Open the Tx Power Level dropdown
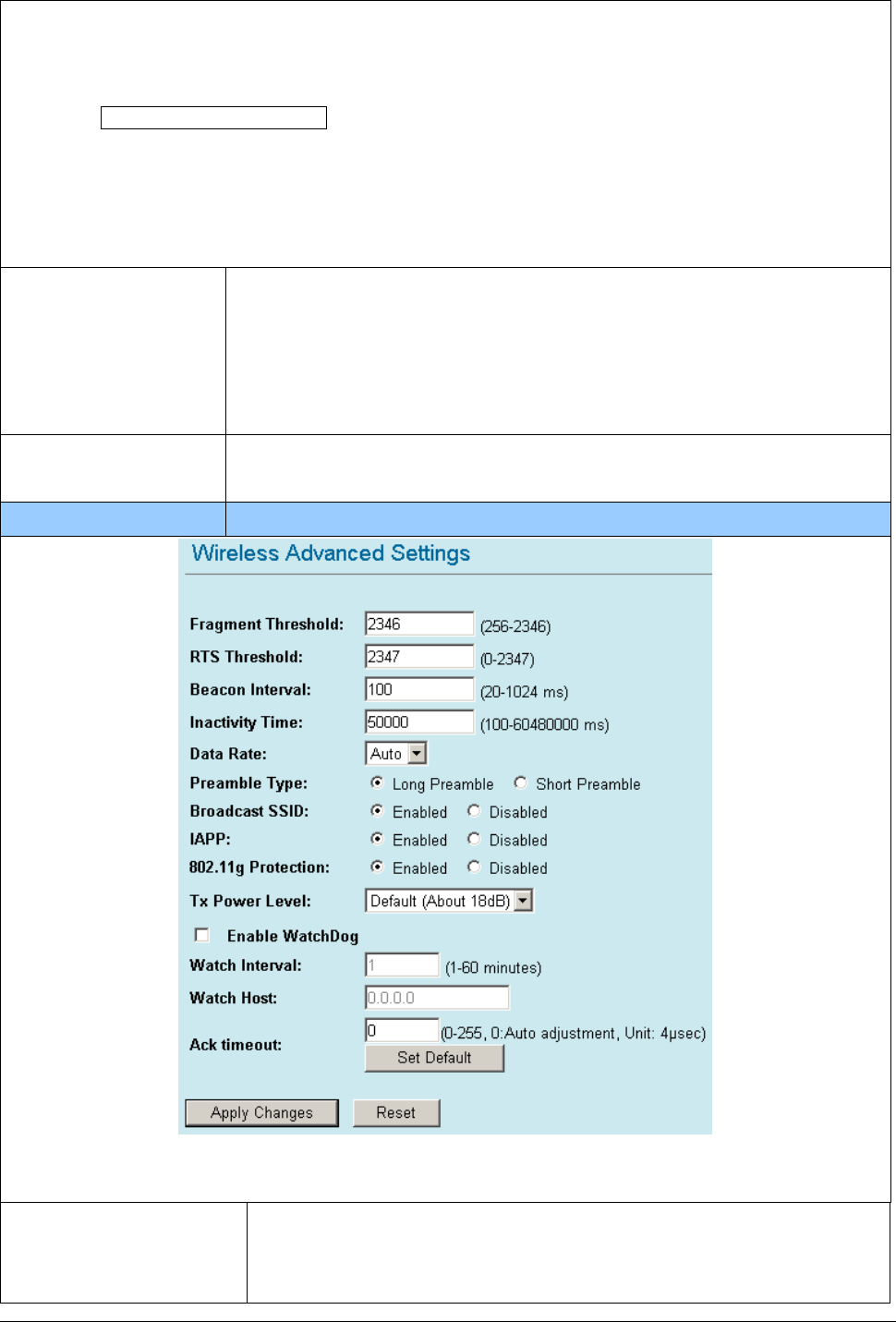Image resolution: width=896 pixels, height=1322 pixels. 450,901
